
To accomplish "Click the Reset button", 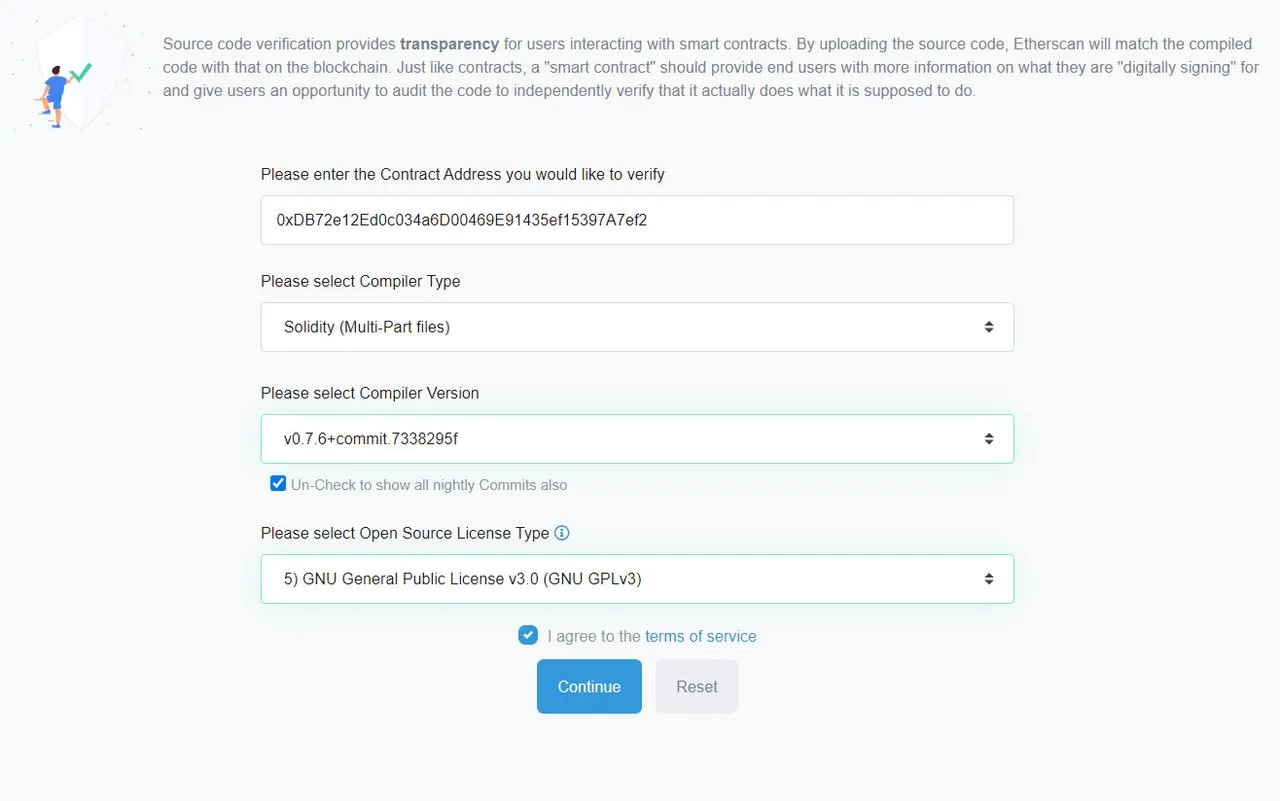I will coord(697,686).
